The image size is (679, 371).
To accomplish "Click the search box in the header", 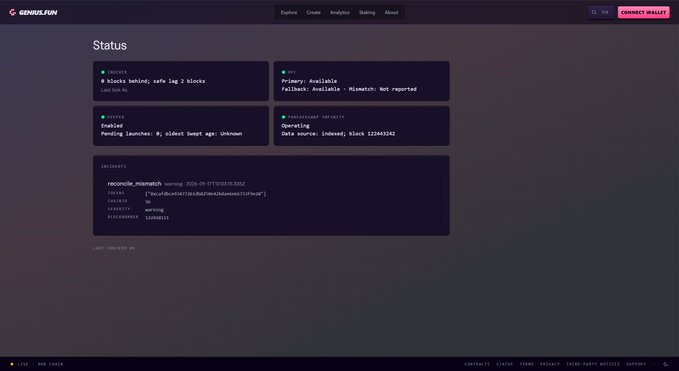I will (x=601, y=13).
